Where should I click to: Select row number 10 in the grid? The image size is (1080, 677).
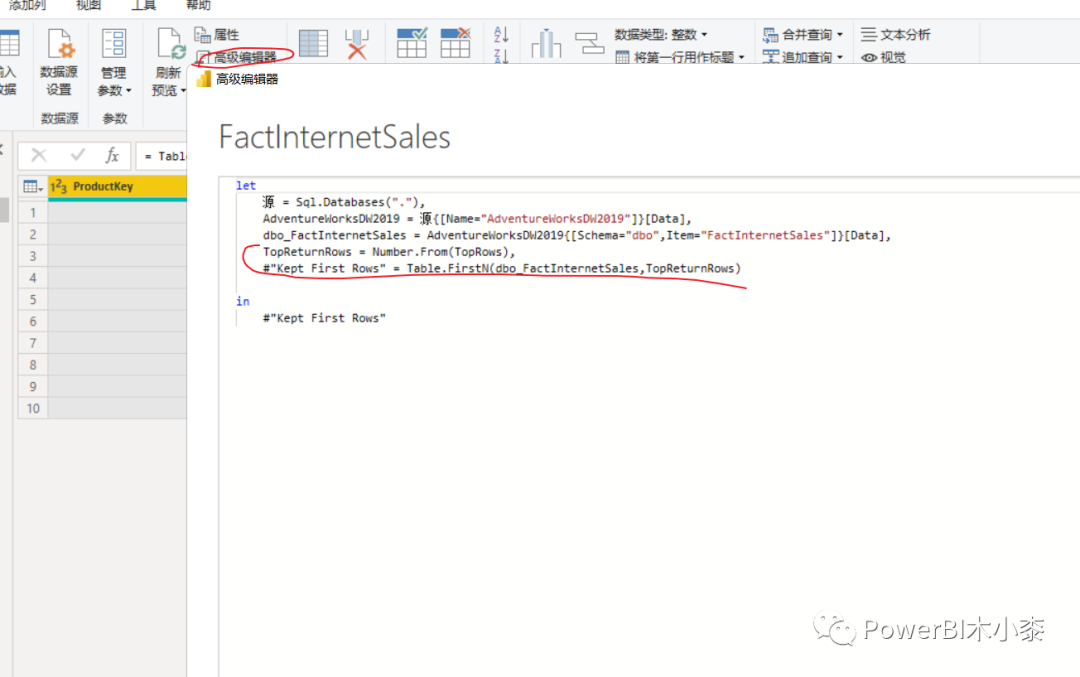tap(32, 408)
